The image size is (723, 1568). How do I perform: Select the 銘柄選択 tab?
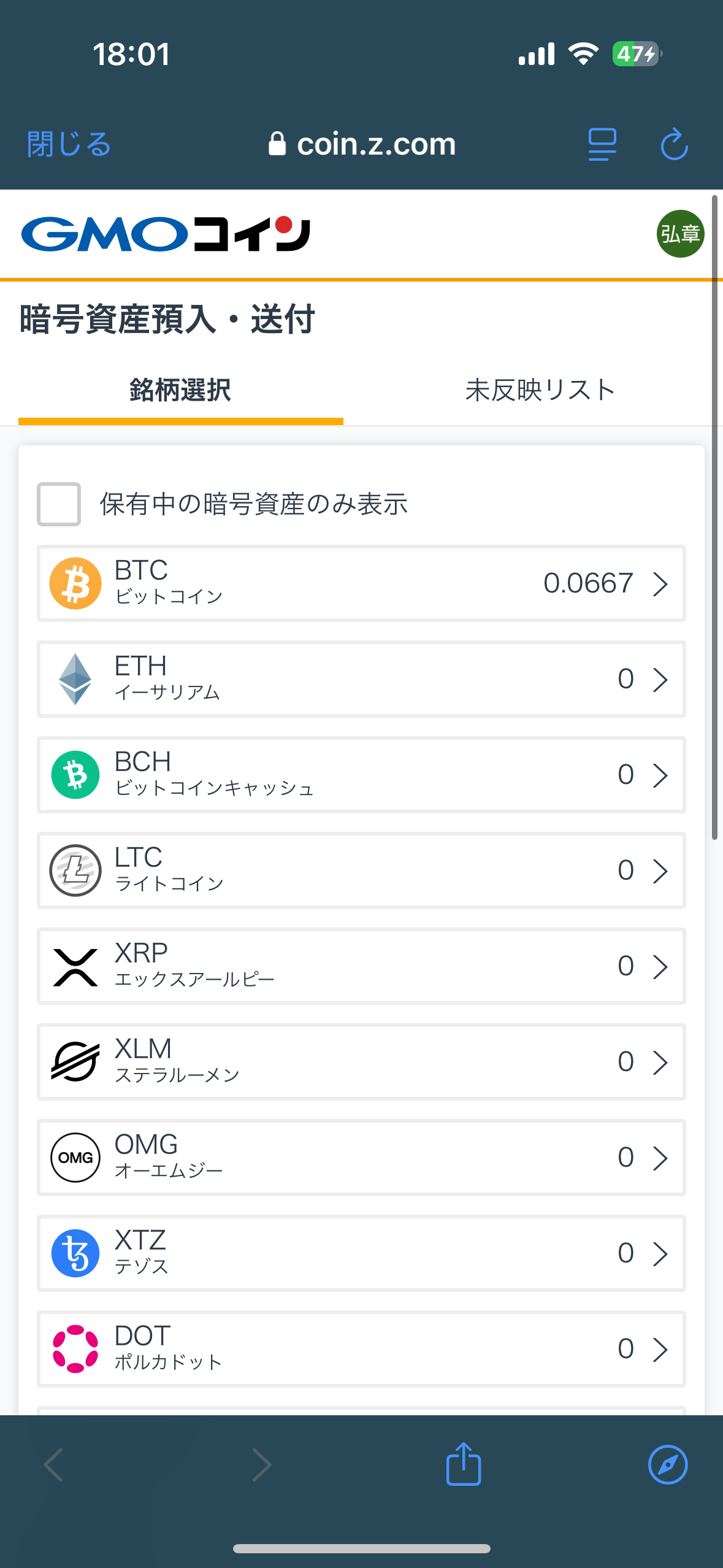pyautogui.click(x=180, y=390)
